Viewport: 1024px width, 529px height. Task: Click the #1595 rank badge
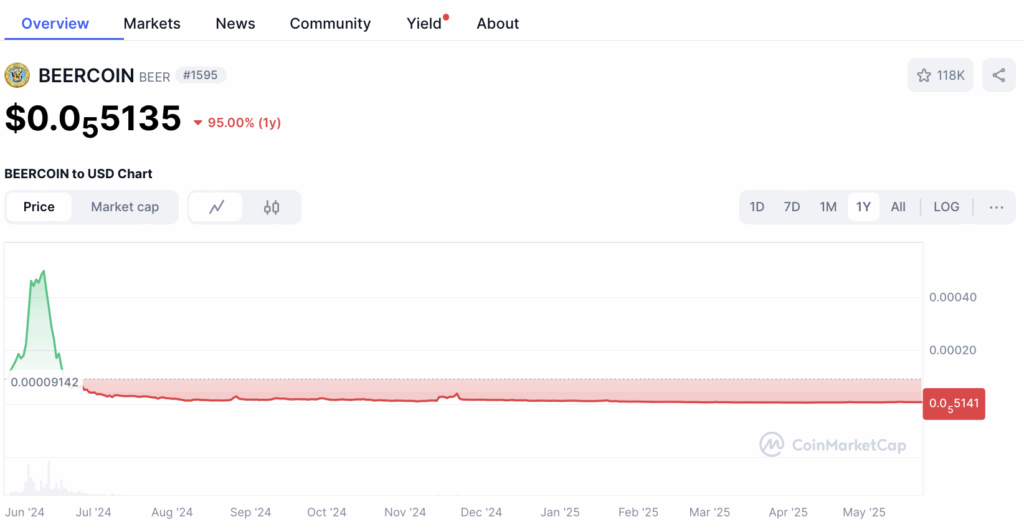(x=200, y=75)
